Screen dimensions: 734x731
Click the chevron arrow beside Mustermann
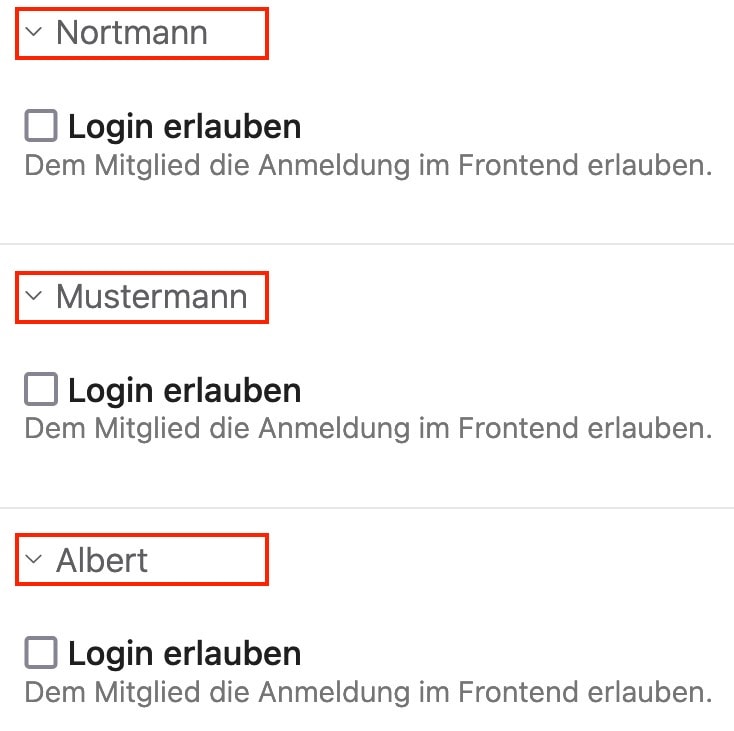(x=34, y=296)
